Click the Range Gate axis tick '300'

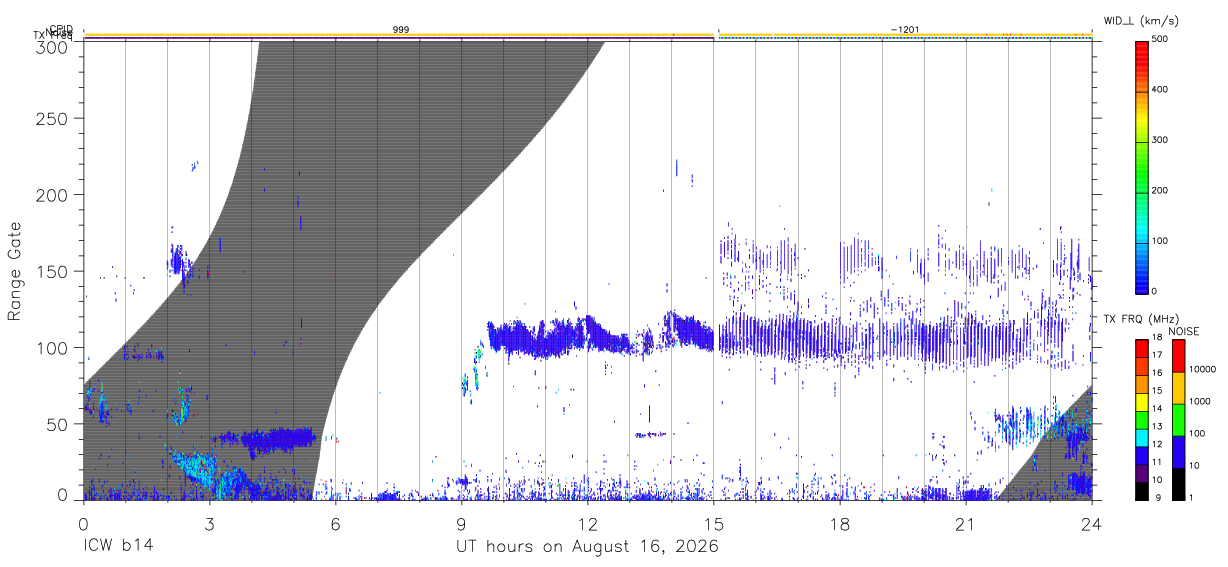[52, 47]
